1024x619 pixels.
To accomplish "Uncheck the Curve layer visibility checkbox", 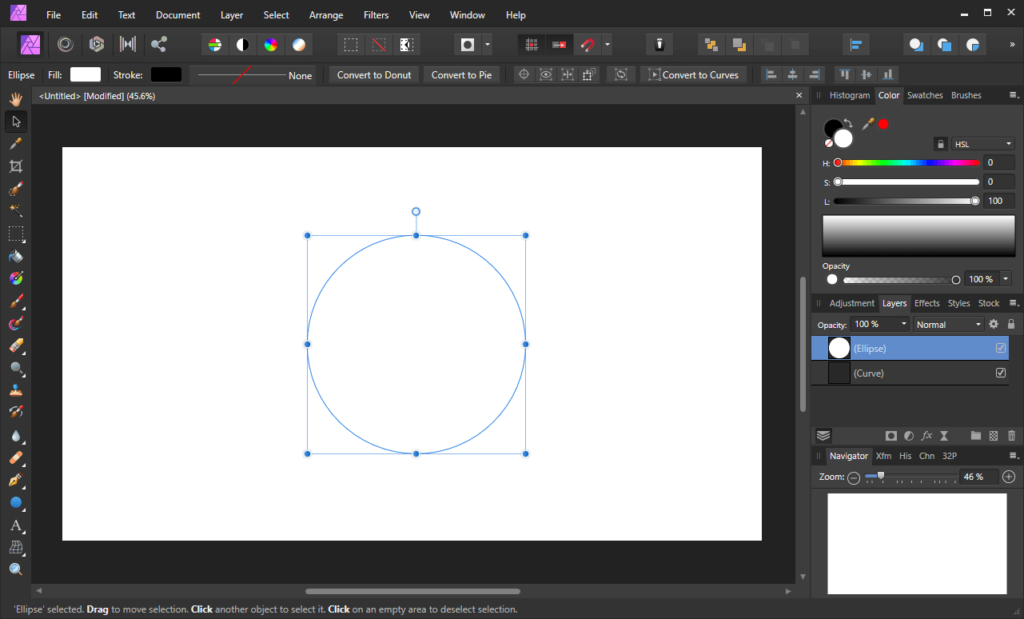I will tap(1001, 373).
